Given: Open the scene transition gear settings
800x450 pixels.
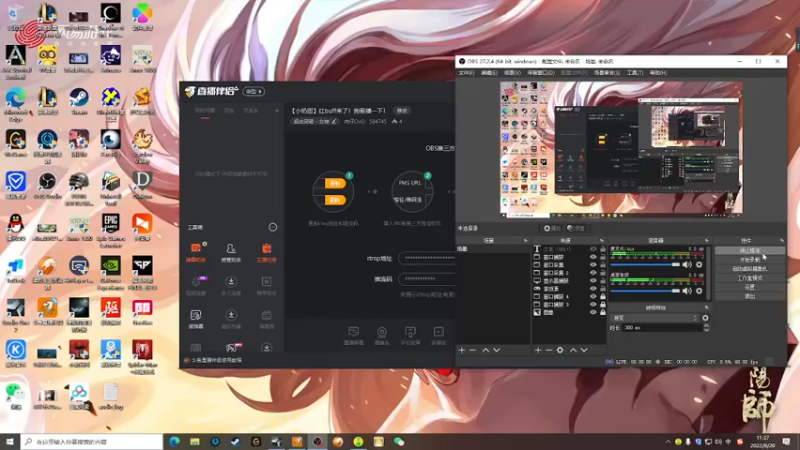Looking at the screenshot, I should click(705, 318).
